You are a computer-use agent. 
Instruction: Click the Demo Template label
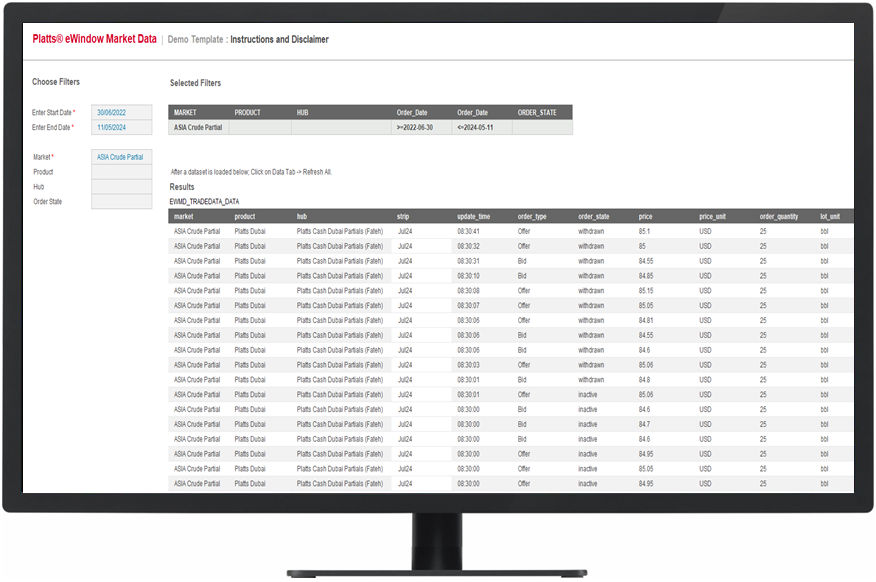[195, 40]
